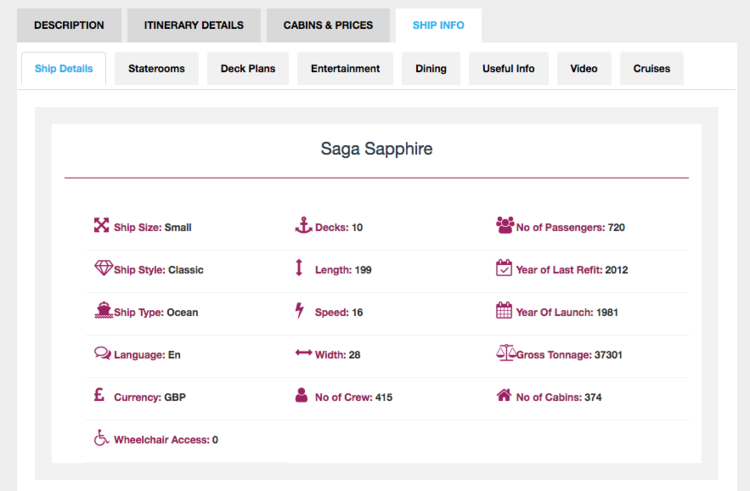Click the 'Language: En' text

tap(147, 355)
